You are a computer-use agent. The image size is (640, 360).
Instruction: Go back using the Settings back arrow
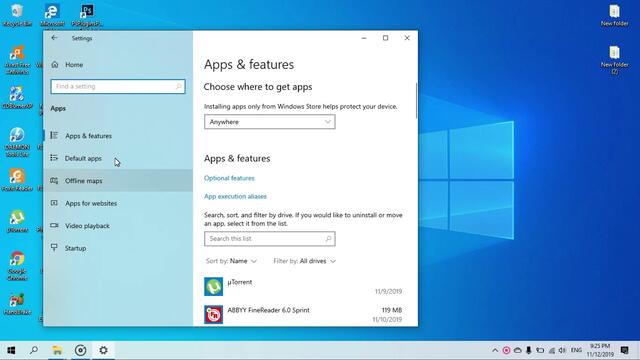(x=54, y=38)
